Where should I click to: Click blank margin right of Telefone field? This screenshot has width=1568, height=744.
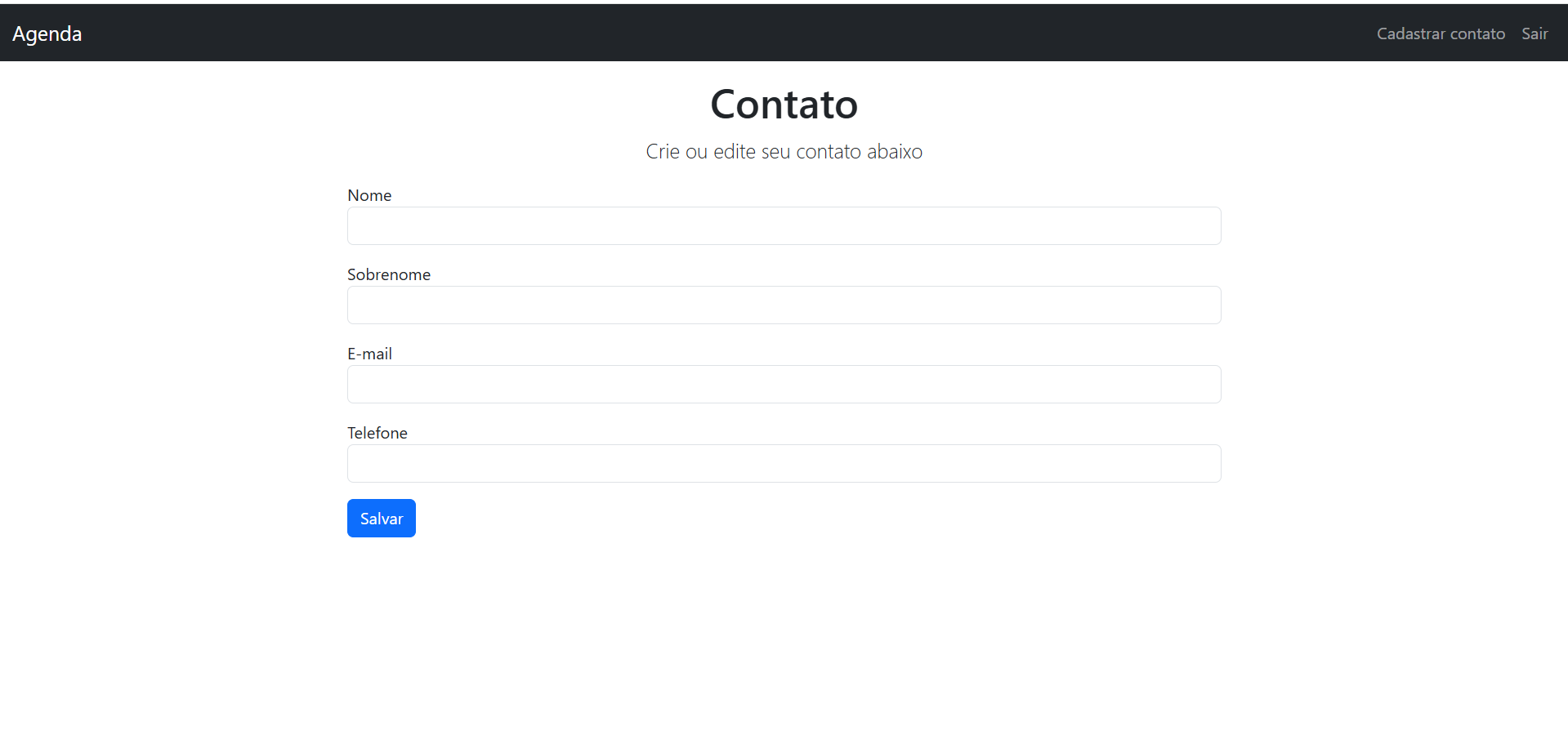coord(1389,464)
